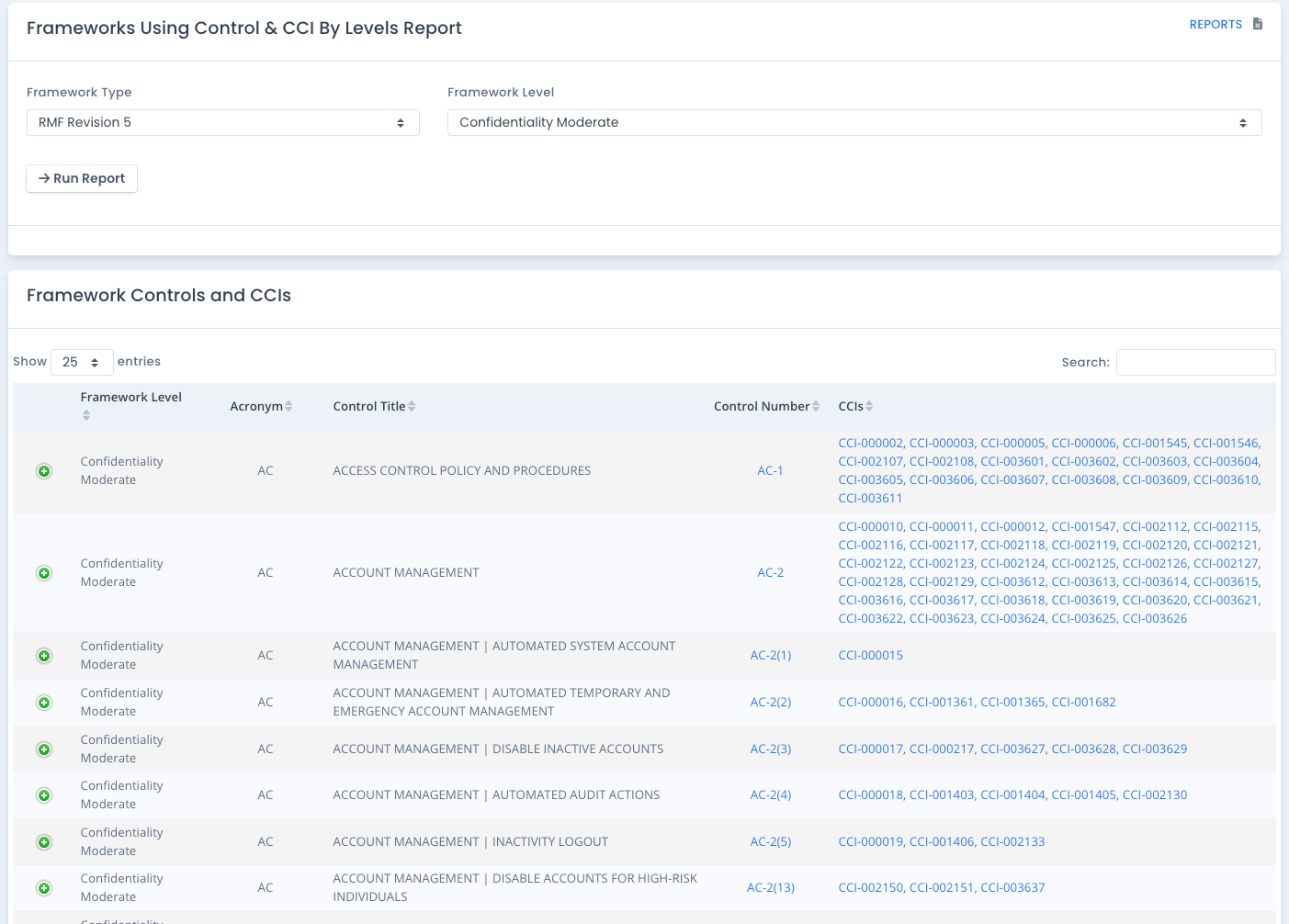Click inside the Search field
Image resolution: width=1289 pixels, height=924 pixels.
[1194, 362]
